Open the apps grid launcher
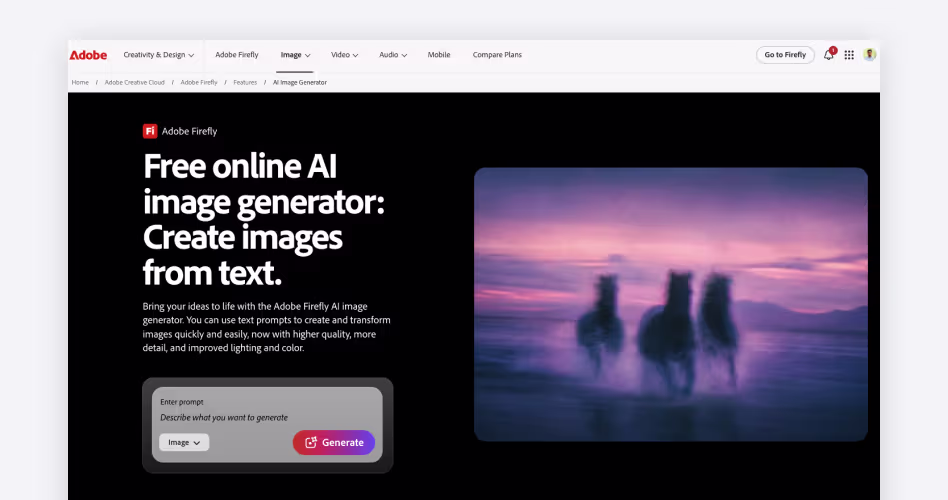The height and width of the screenshot is (500, 948). pyautogui.click(x=849, y=55)
